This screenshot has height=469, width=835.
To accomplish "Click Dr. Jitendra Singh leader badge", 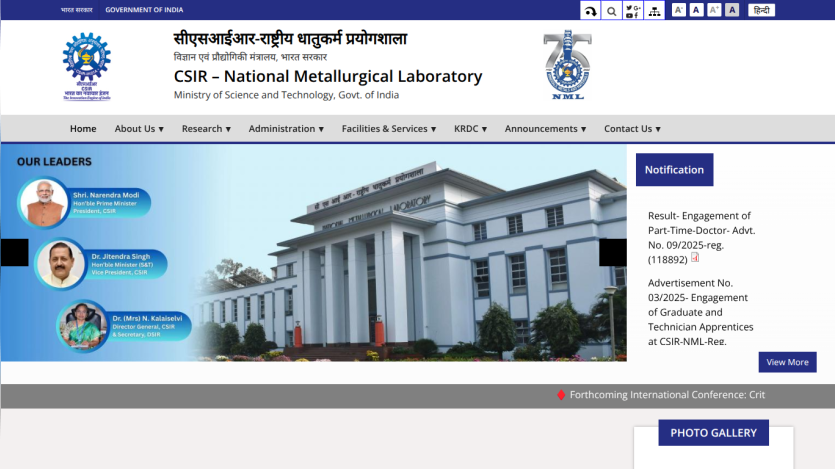I will click(x=101, y=264).
